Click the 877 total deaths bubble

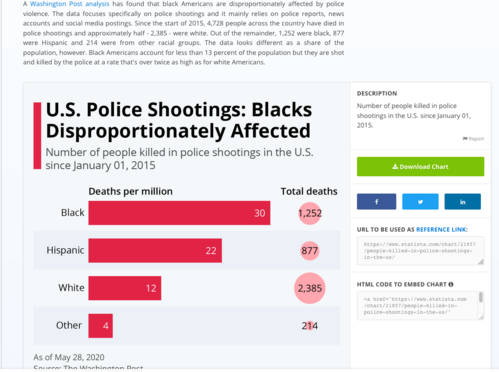tap(310, 250)
